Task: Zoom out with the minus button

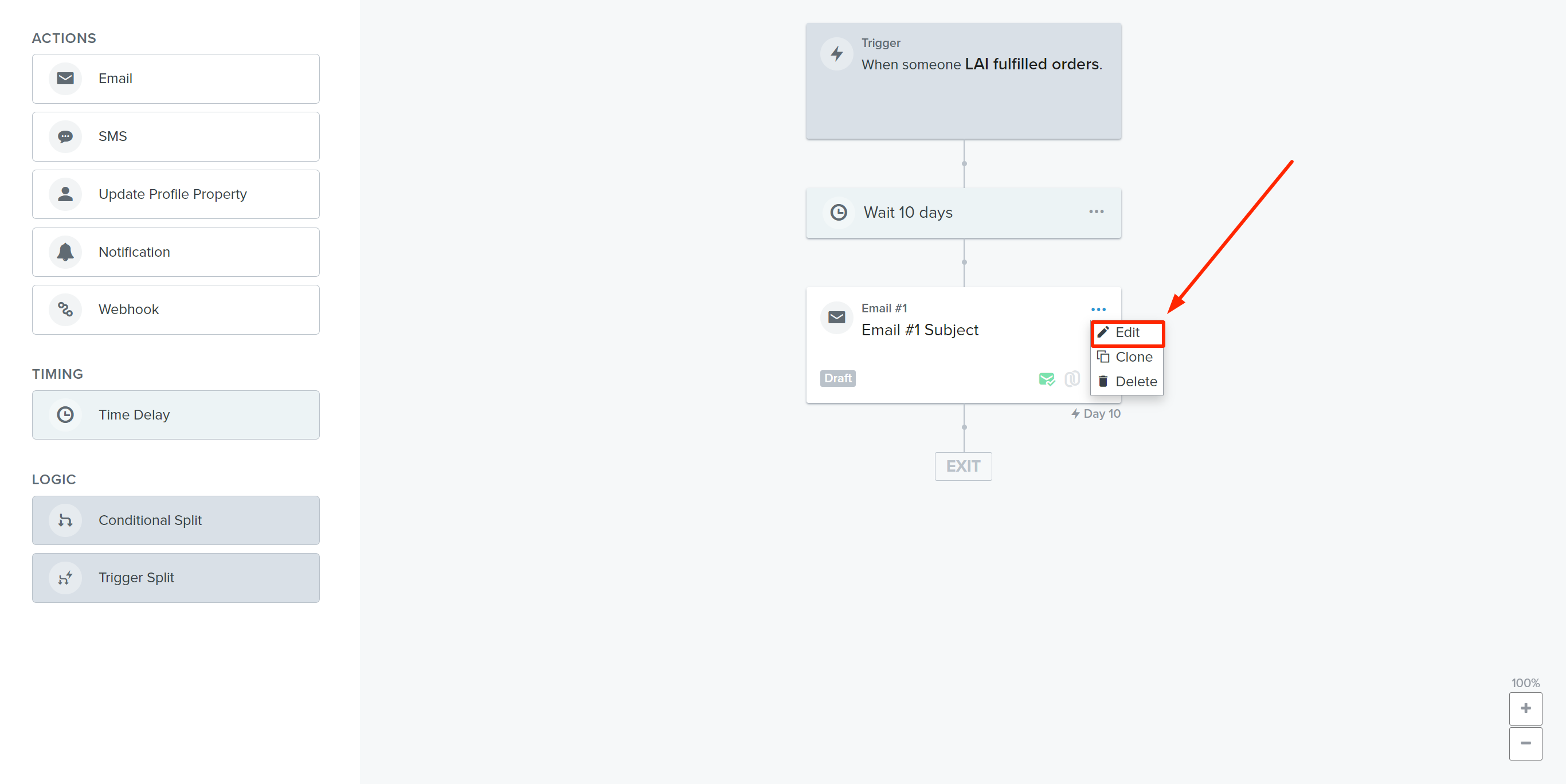Action: pos(1525,743)
